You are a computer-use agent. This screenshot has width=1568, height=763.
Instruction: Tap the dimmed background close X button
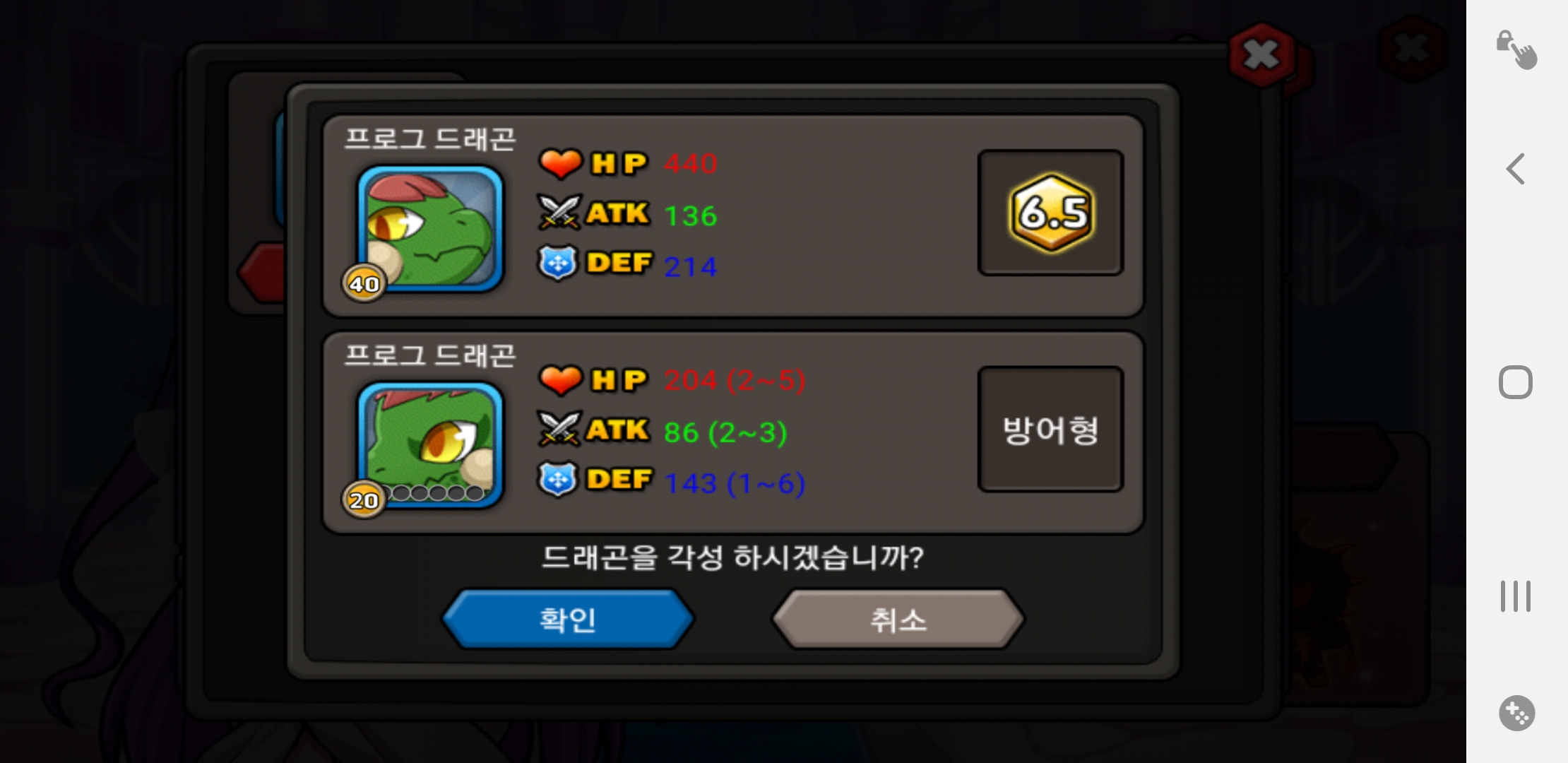point(1412,48)
